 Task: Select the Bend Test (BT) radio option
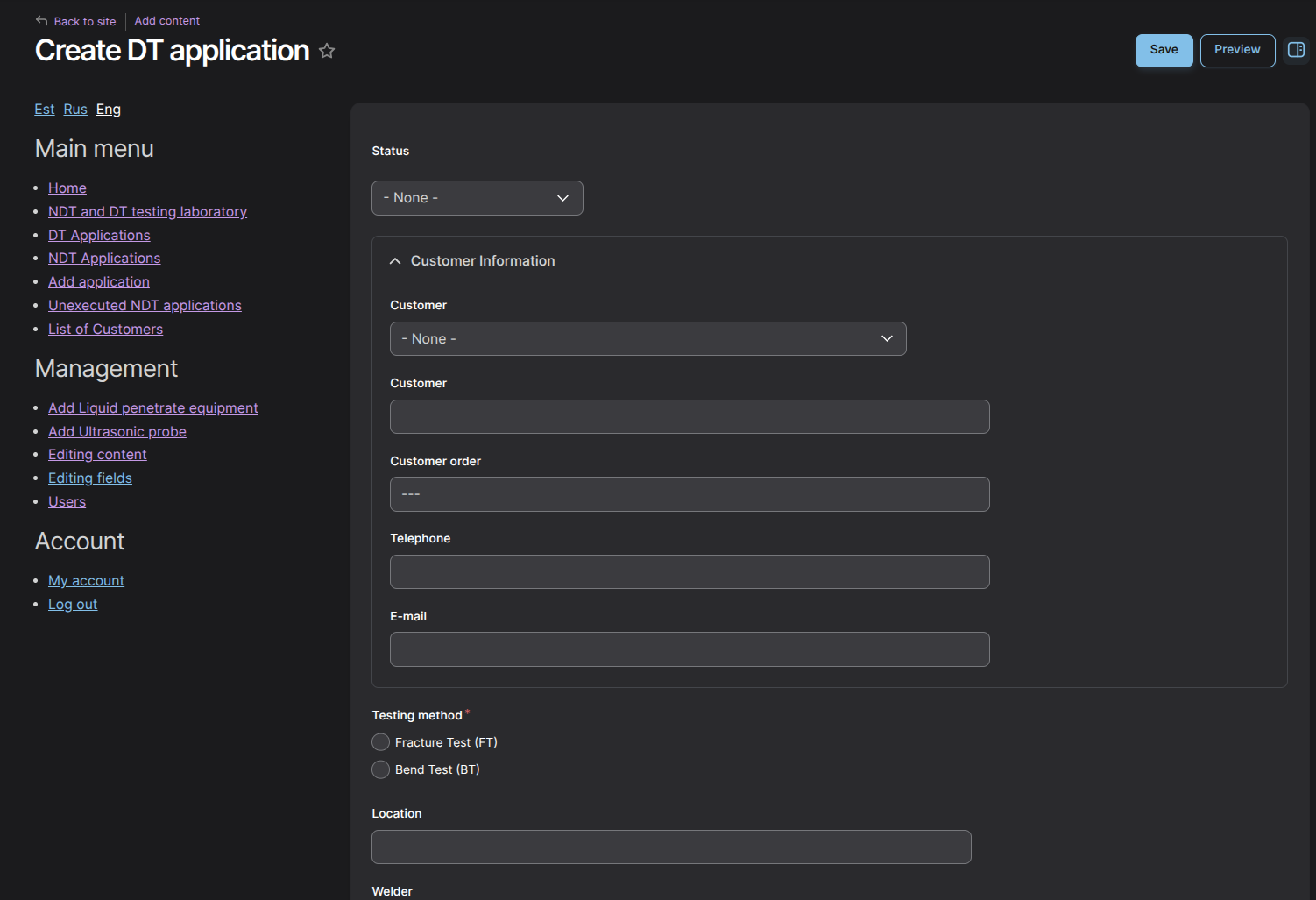click(x=381, y=769)
